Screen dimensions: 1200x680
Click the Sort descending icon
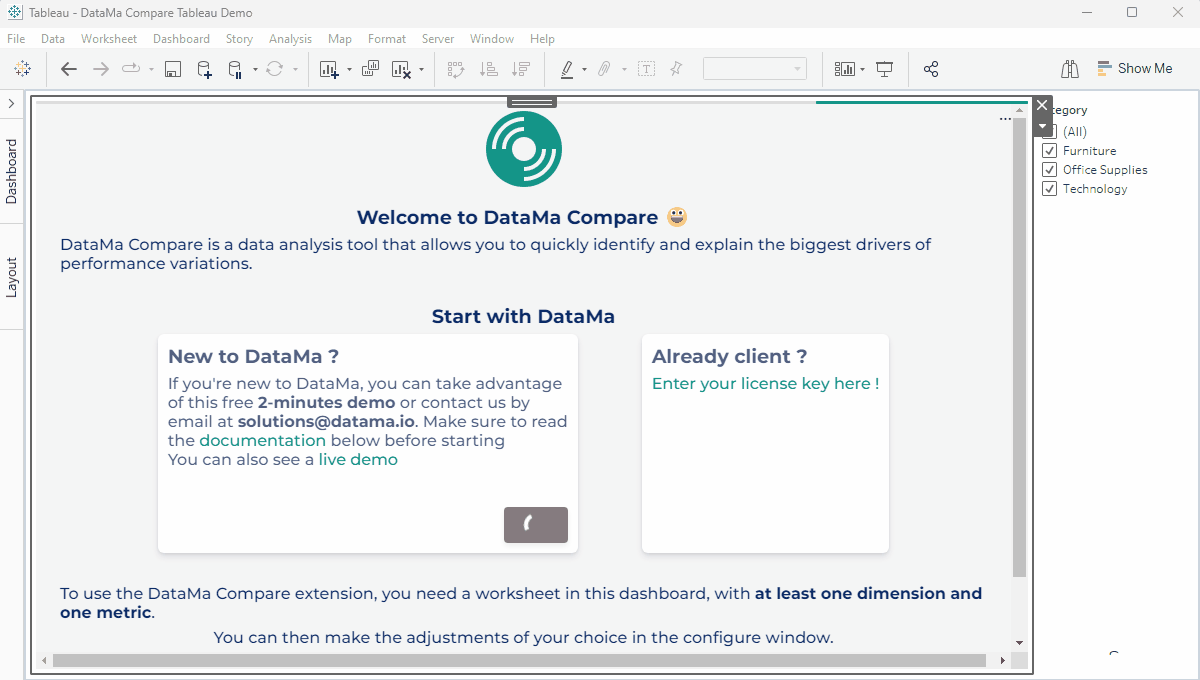(x=521, y=69)
